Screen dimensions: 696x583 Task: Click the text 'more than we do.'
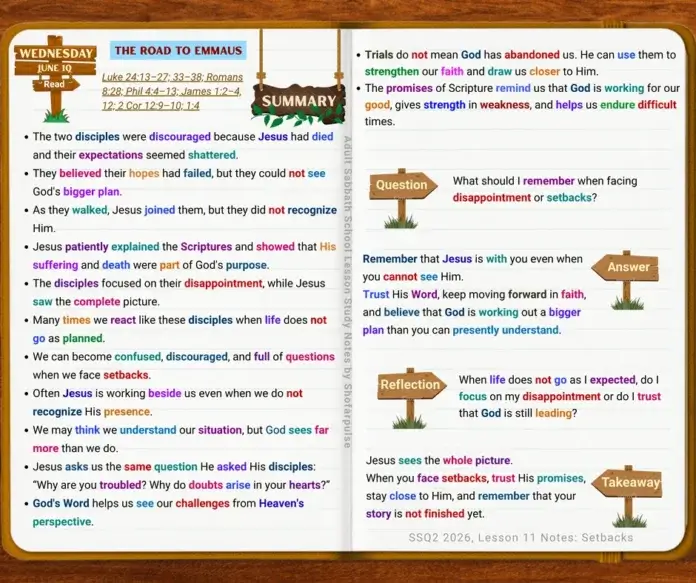point(75,448)
